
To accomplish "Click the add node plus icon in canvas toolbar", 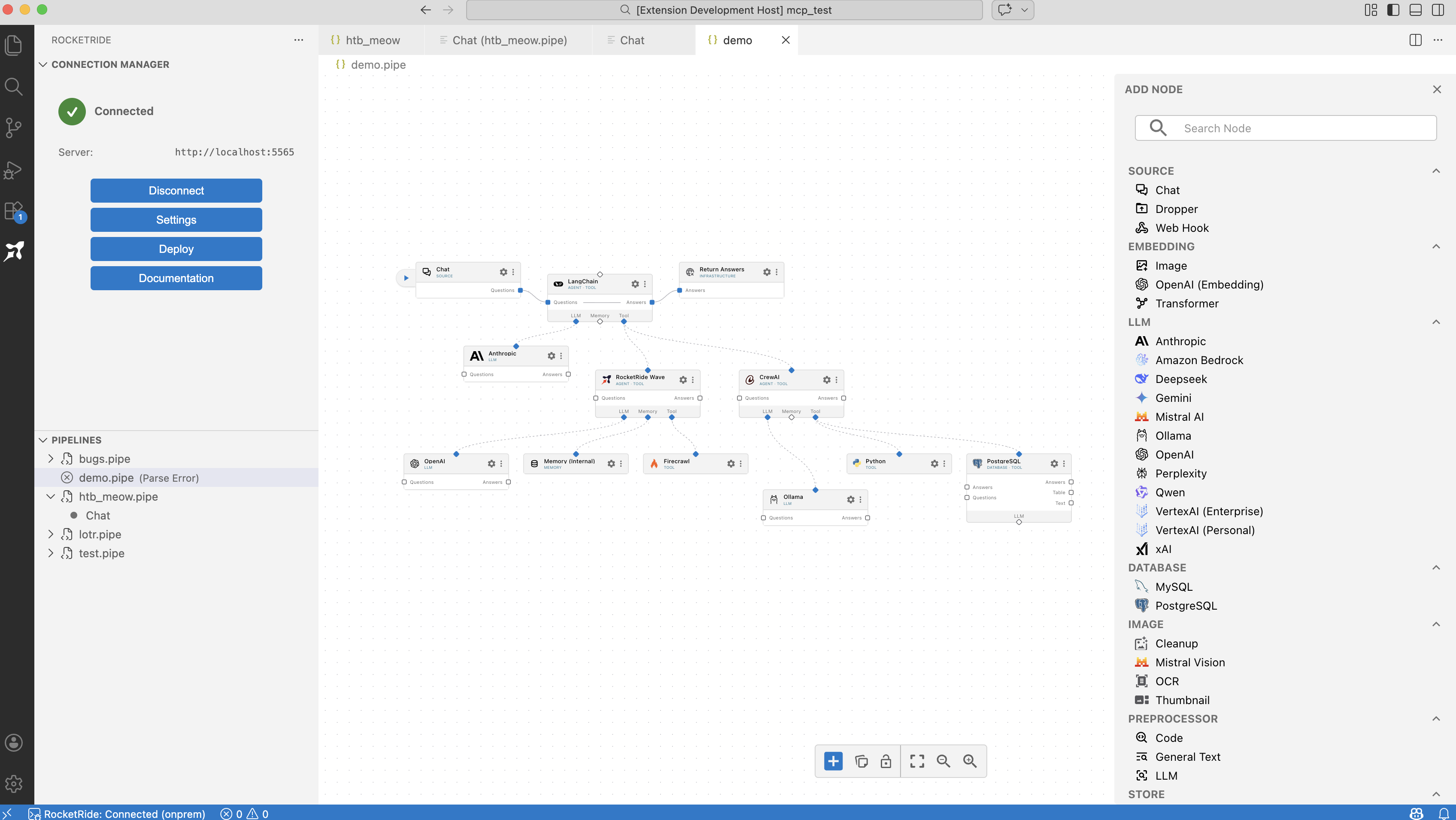I will pyautogui.click(x=833, y=761).
